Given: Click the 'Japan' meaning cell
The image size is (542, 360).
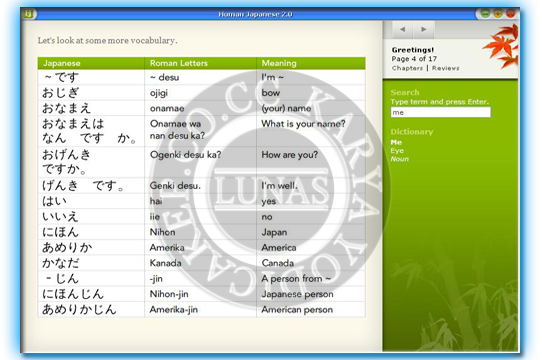Looking at the screenshot, I should pos(311,232).
